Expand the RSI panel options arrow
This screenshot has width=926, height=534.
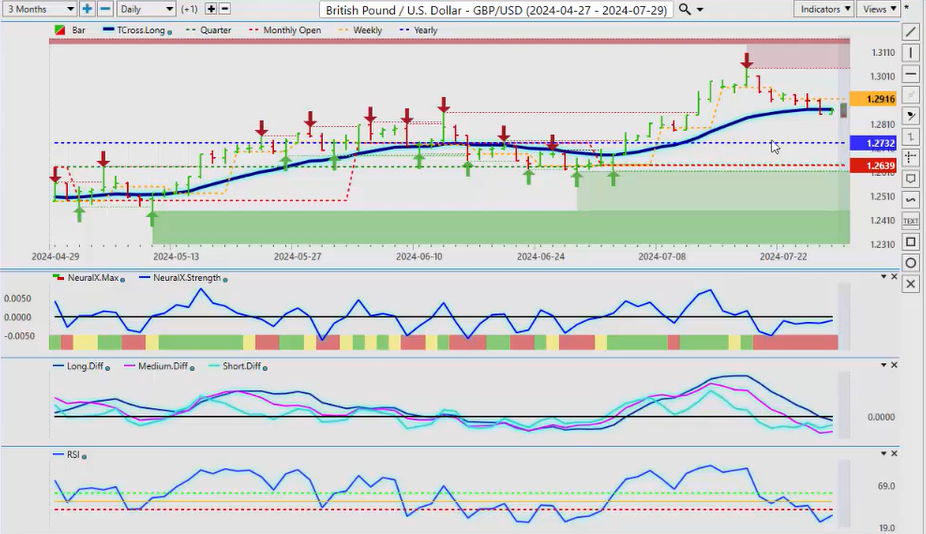(882, 455)
